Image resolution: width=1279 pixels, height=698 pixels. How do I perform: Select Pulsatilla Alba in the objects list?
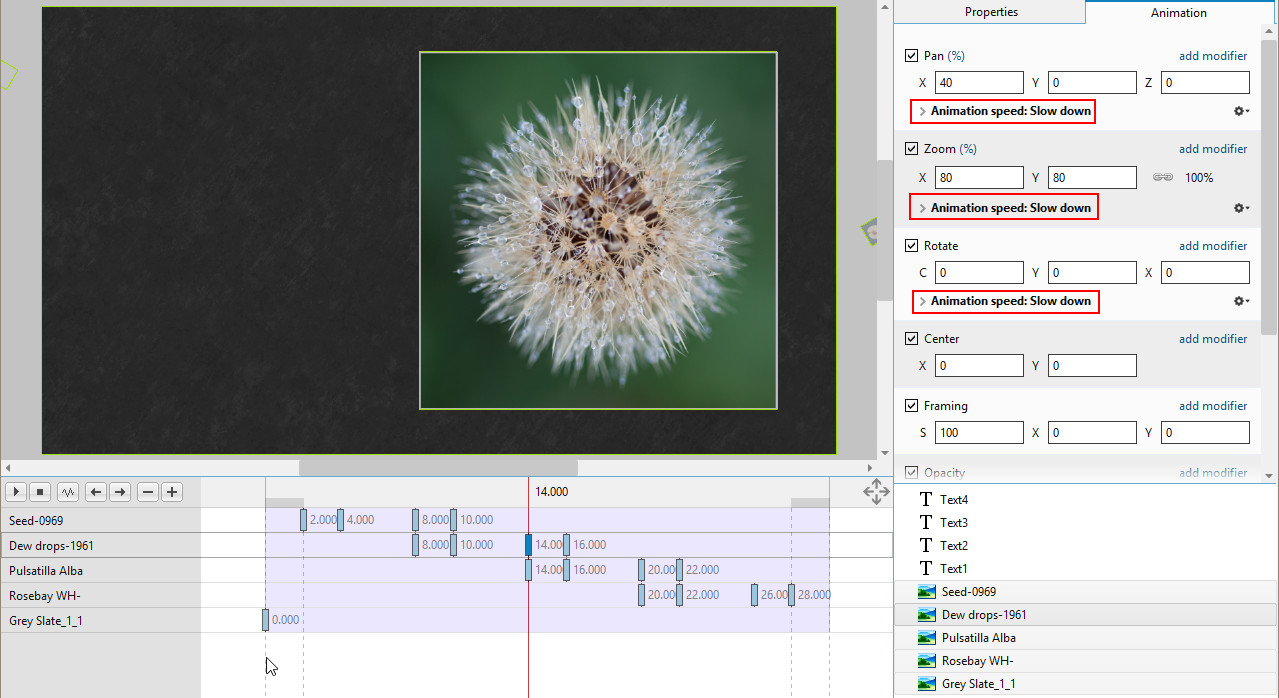point(978,638)
